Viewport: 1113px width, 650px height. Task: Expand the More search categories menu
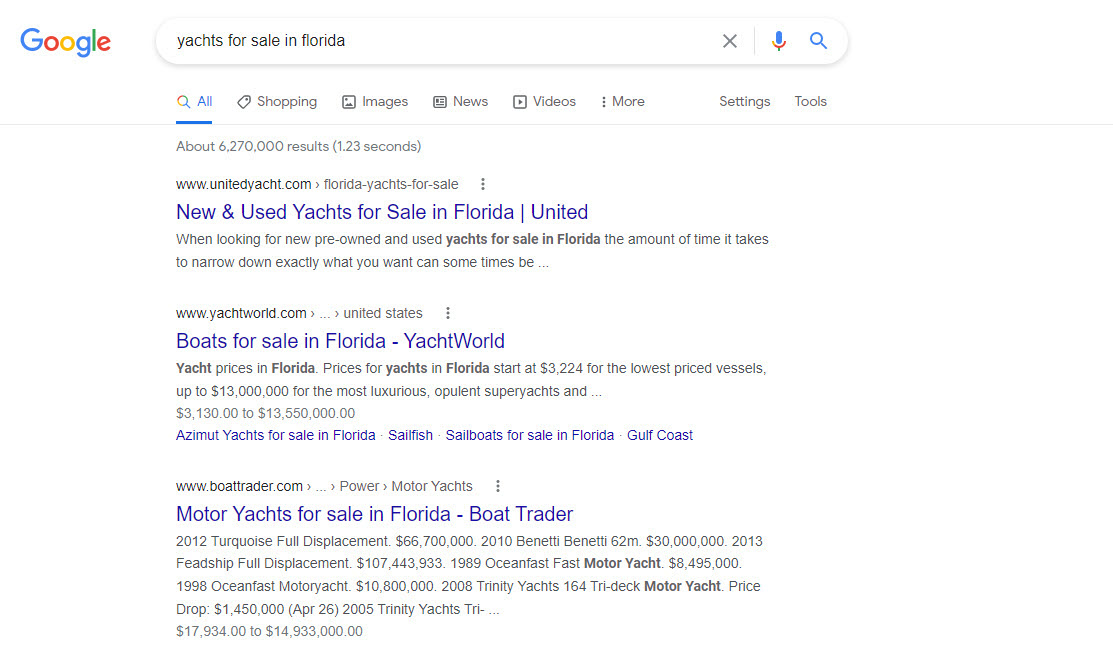click(x=622, y=102)
